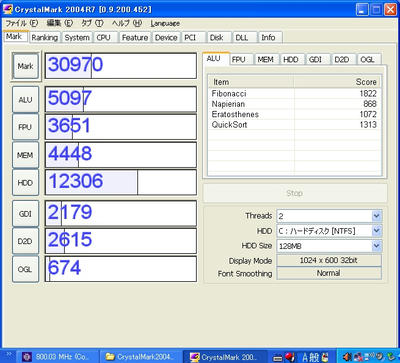Click the Item column header

[251, 82]
